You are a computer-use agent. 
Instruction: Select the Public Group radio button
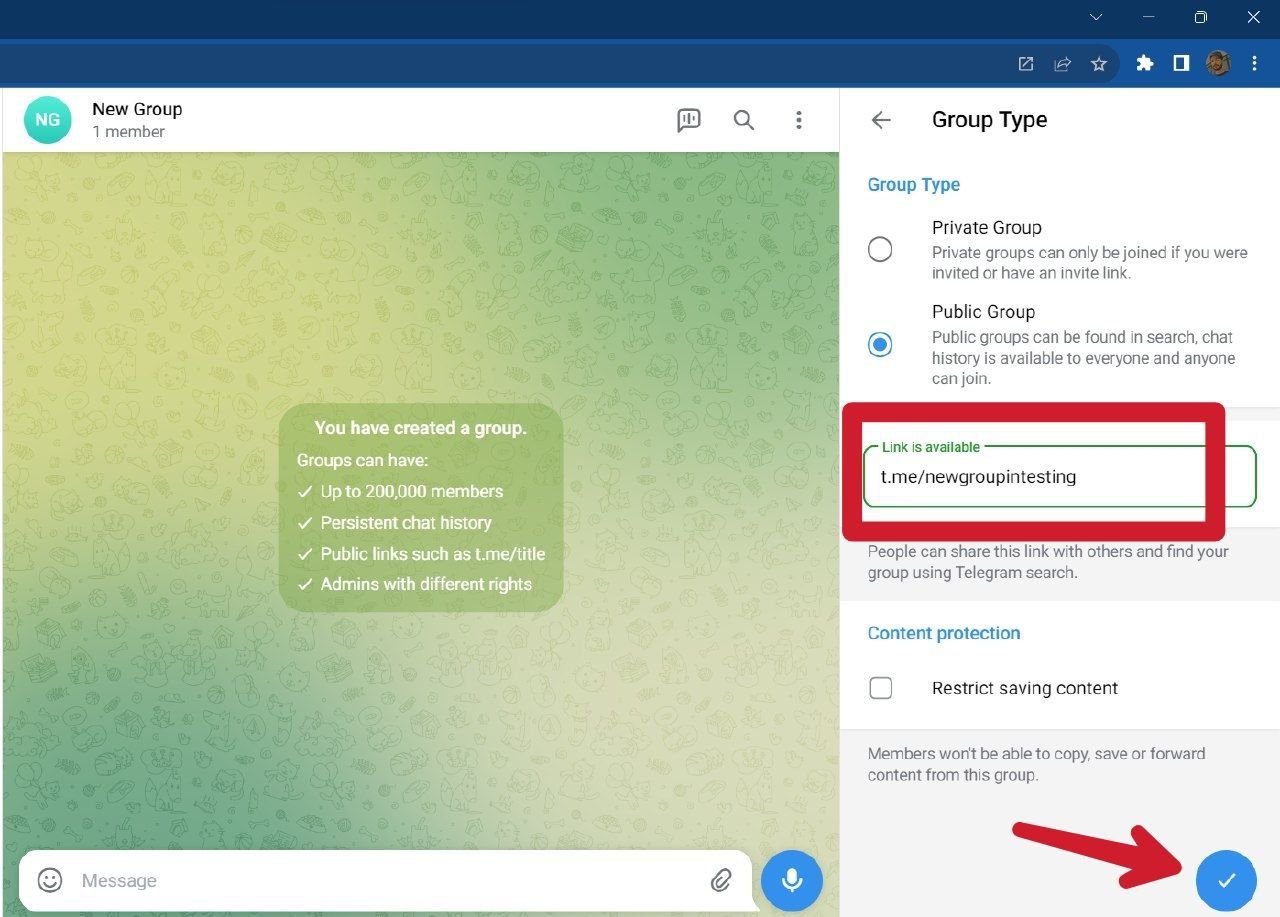[880, 345]
